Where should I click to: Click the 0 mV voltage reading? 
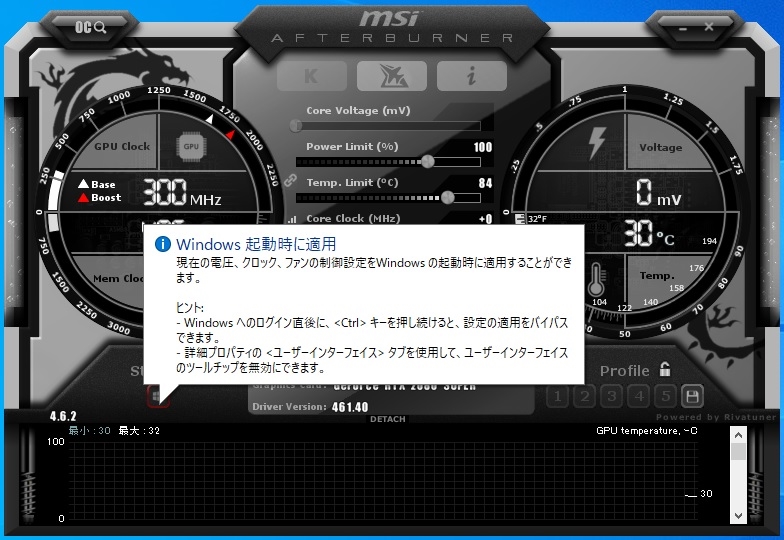(658, 192)
